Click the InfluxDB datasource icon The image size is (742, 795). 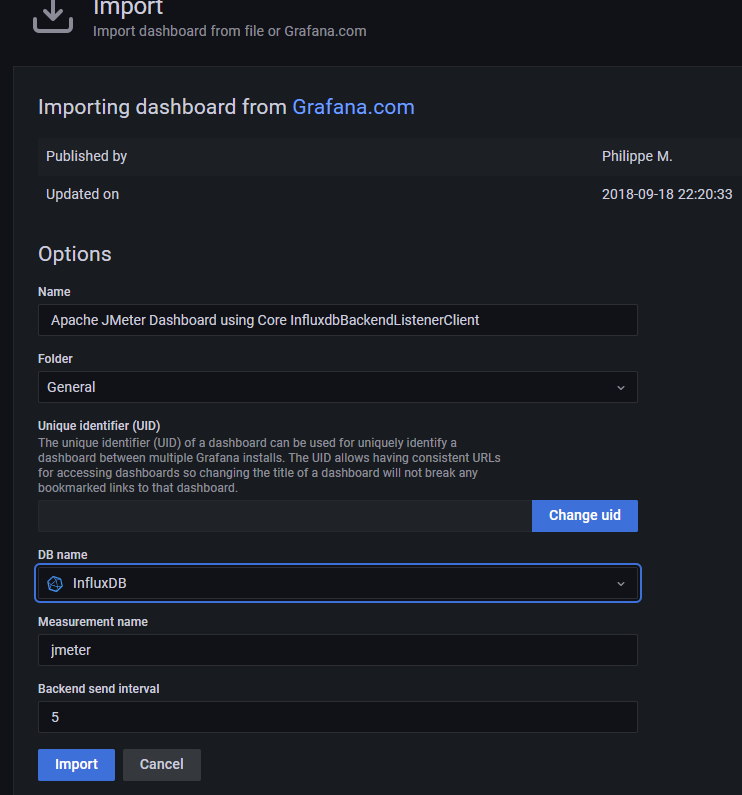pos(55,584)
